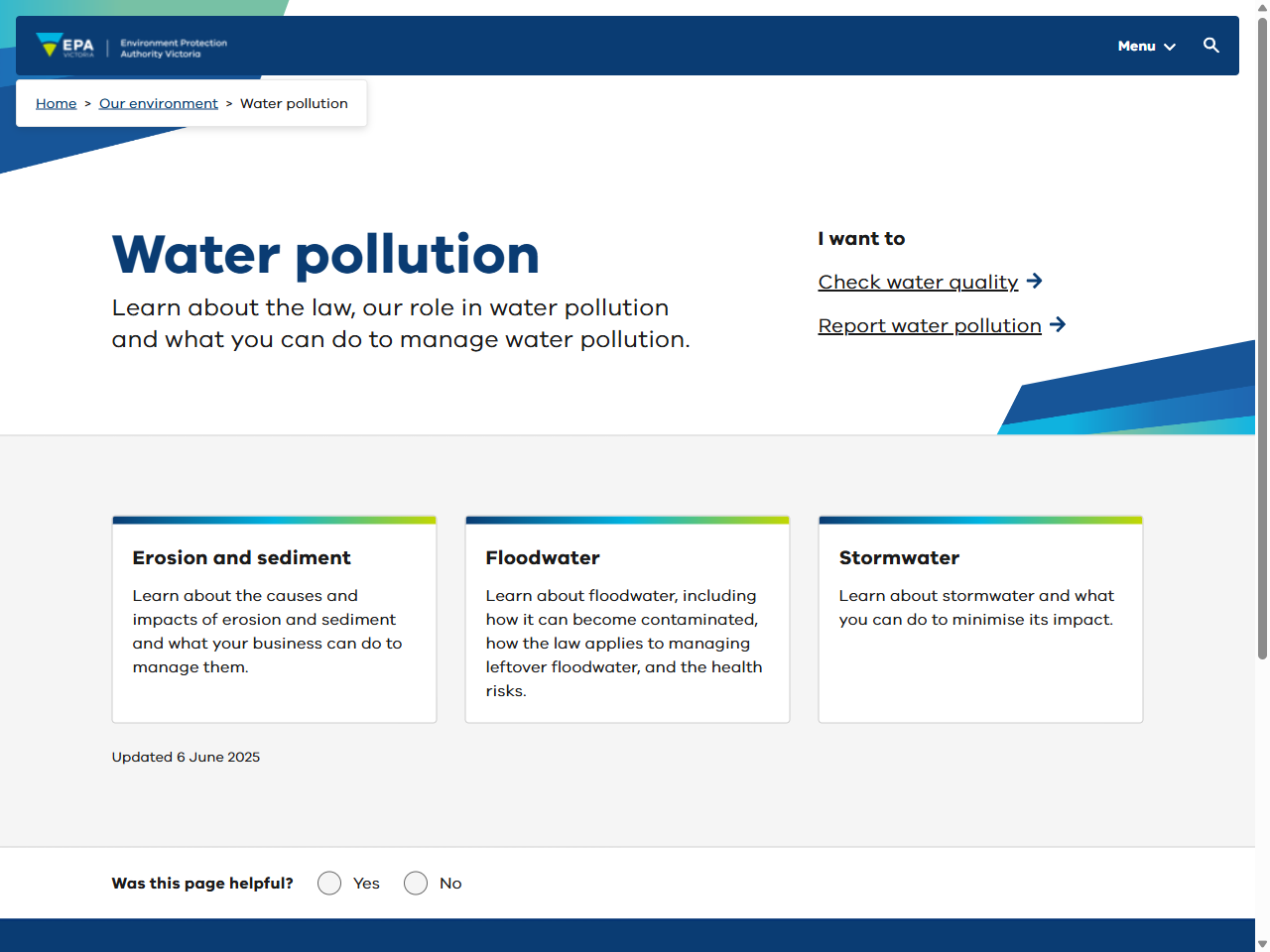Expand the Menu chevron in the header
The image size is (1270, 952).
(x=1171, y=47)
